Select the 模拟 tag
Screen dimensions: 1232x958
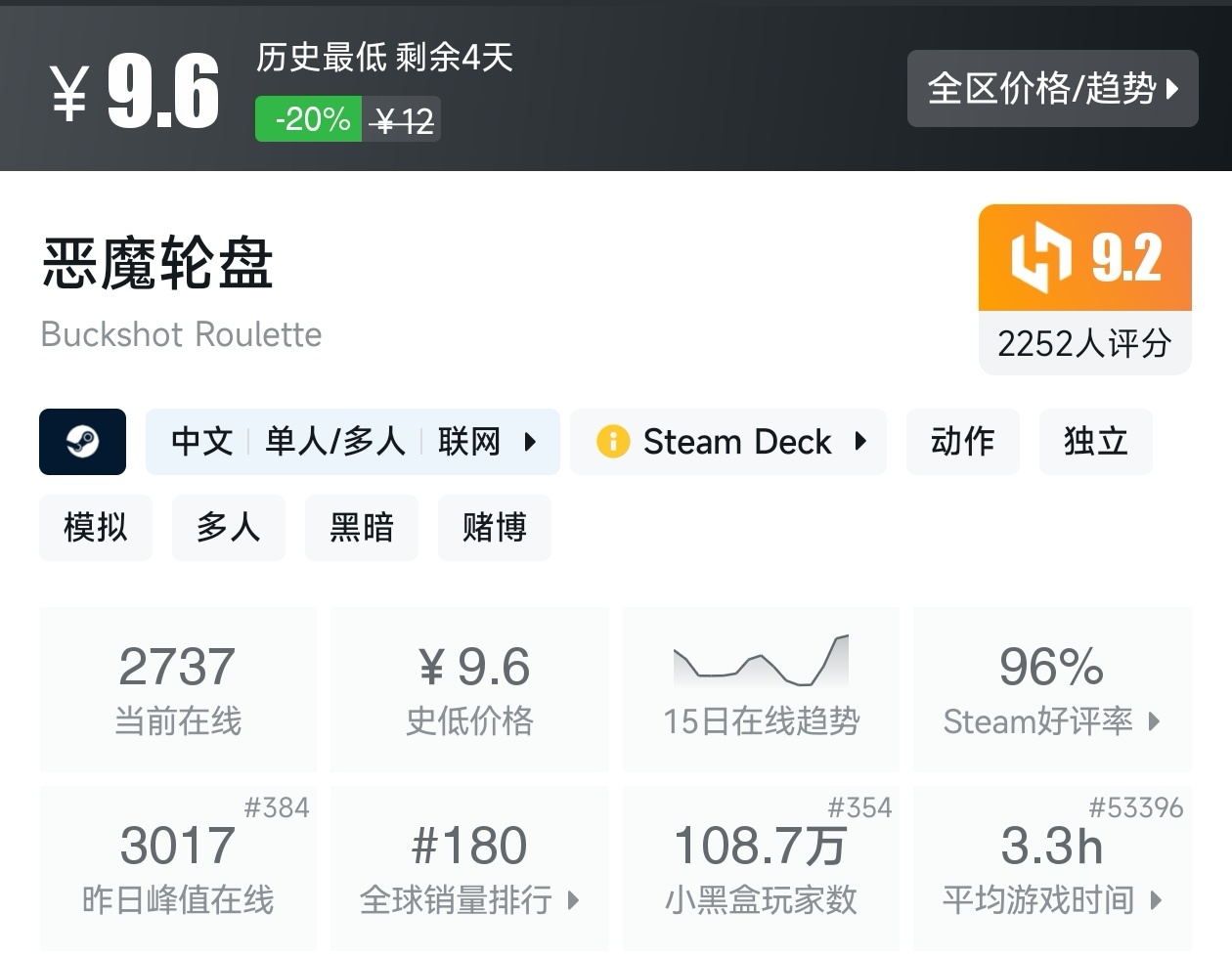pyautogui.click(x=96, y=528)
